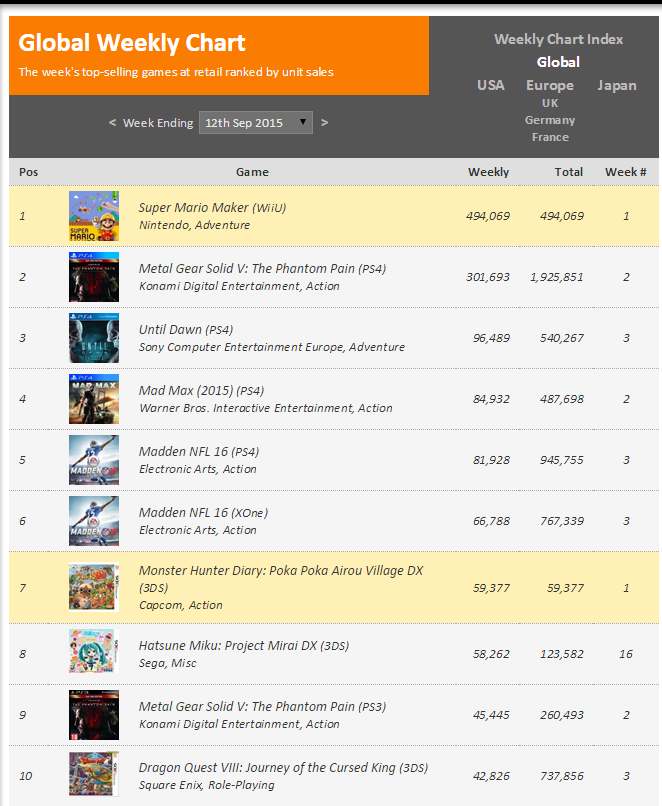Click the total sales value 767,339

pyautogui.click(x=562, y=521)
